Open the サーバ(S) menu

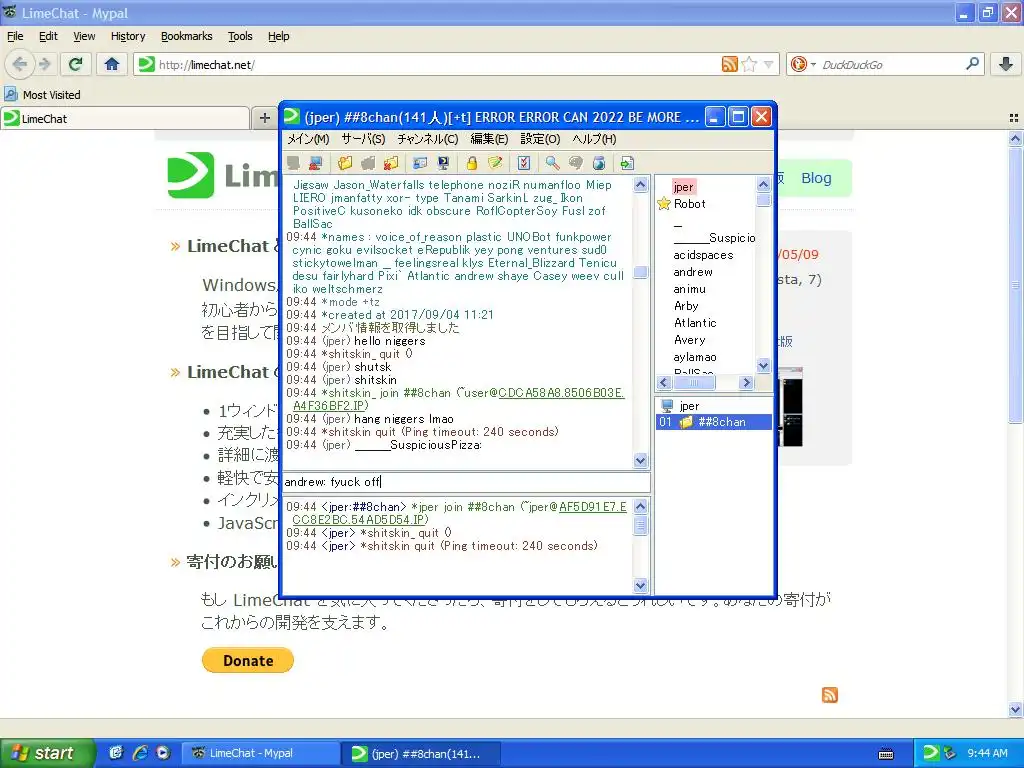363,139
